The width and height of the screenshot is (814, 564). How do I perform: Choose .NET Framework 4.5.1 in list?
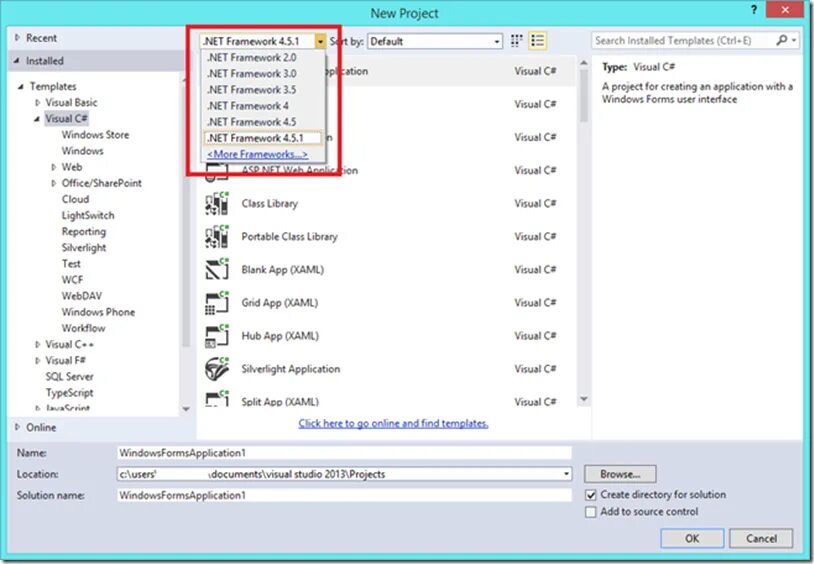point(263,138)
